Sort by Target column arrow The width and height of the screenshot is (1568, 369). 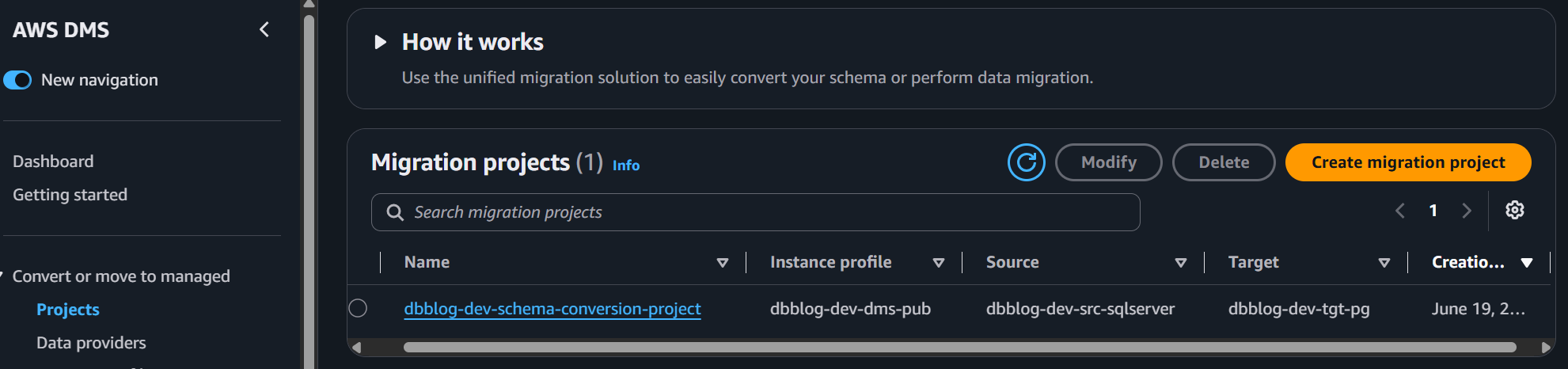pos(1384,263)
